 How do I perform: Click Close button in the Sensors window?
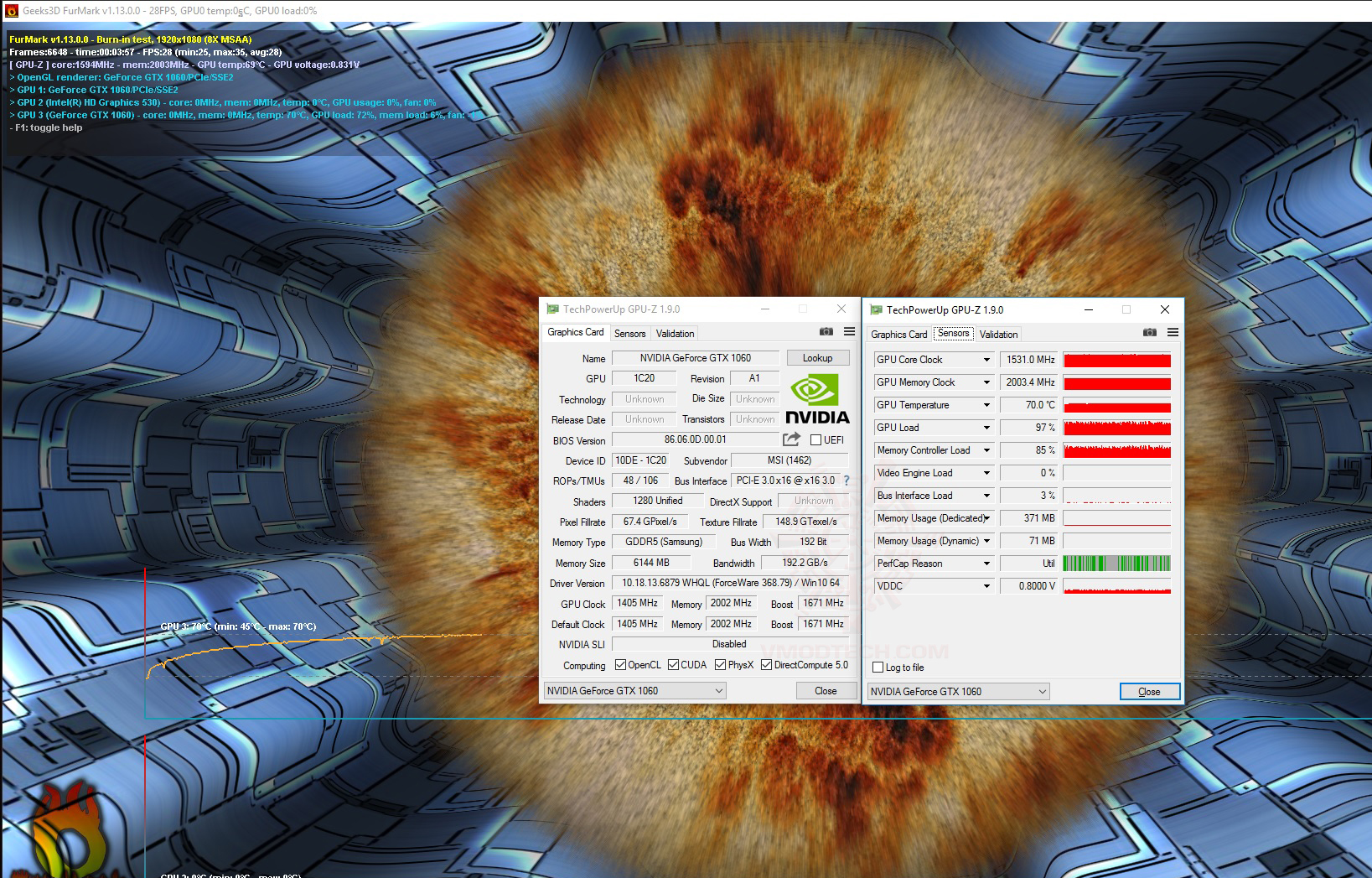click(x=1149, y=692)
